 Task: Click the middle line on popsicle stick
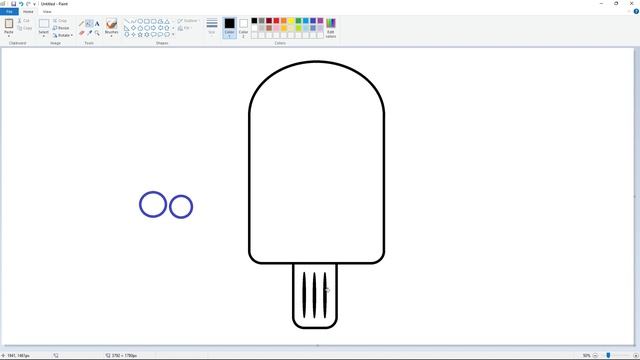[x=314, y=295]
